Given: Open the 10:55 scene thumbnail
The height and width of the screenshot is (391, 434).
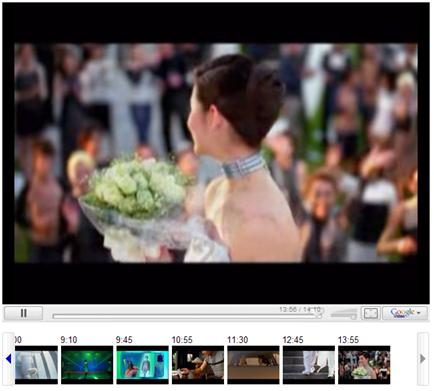Looking at the screenshot, I should coord(198,365).
